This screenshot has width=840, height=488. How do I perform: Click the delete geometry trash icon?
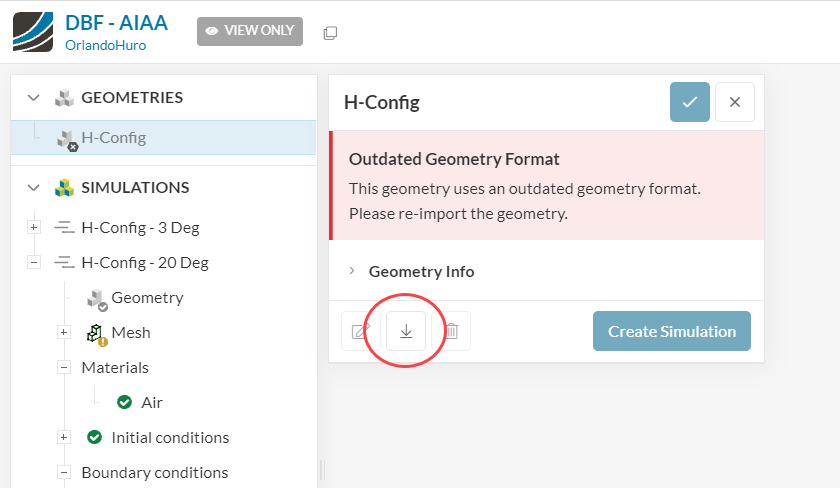[451, 331]
